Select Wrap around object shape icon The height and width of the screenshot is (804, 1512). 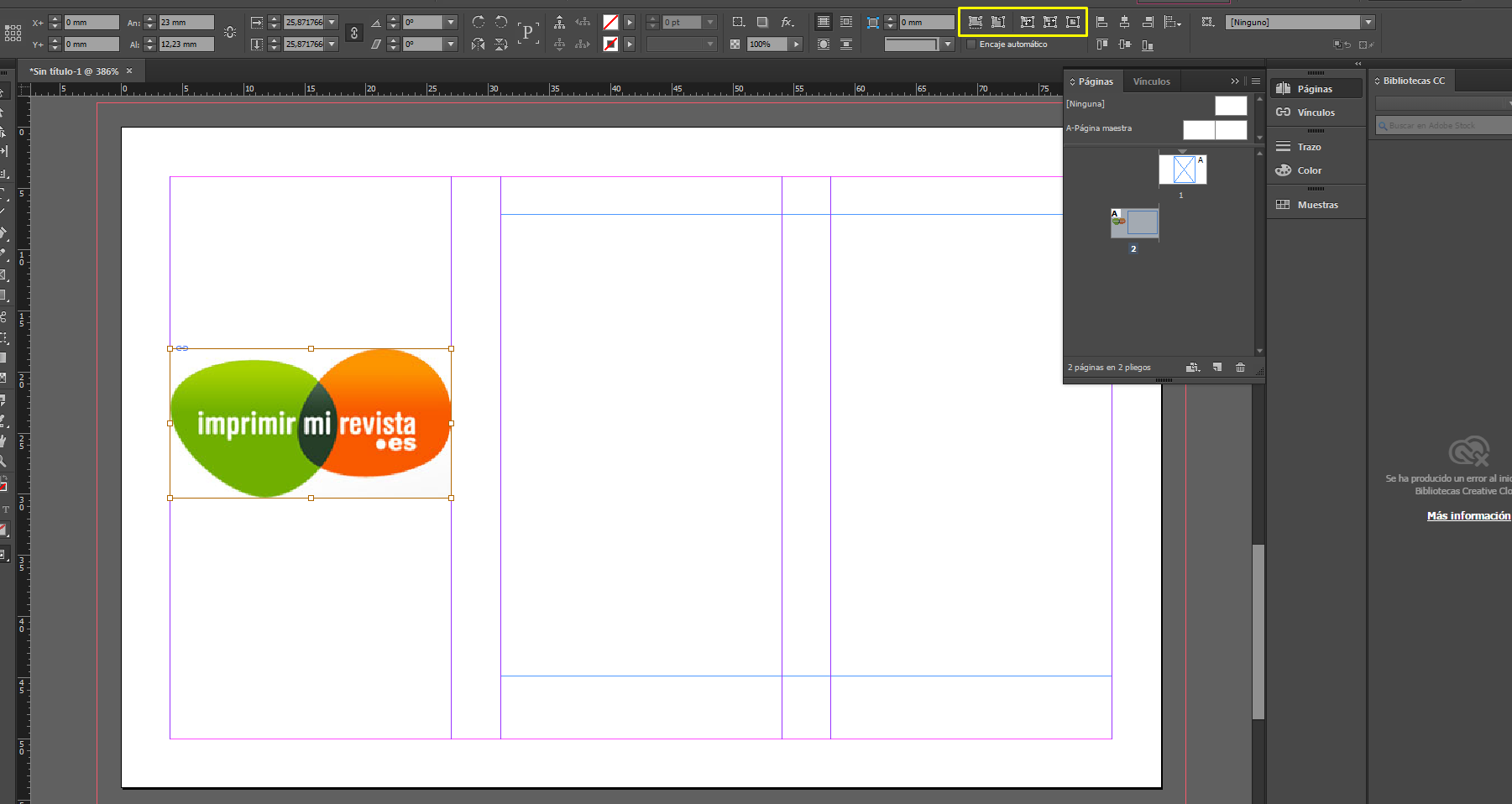pos(824,44)
